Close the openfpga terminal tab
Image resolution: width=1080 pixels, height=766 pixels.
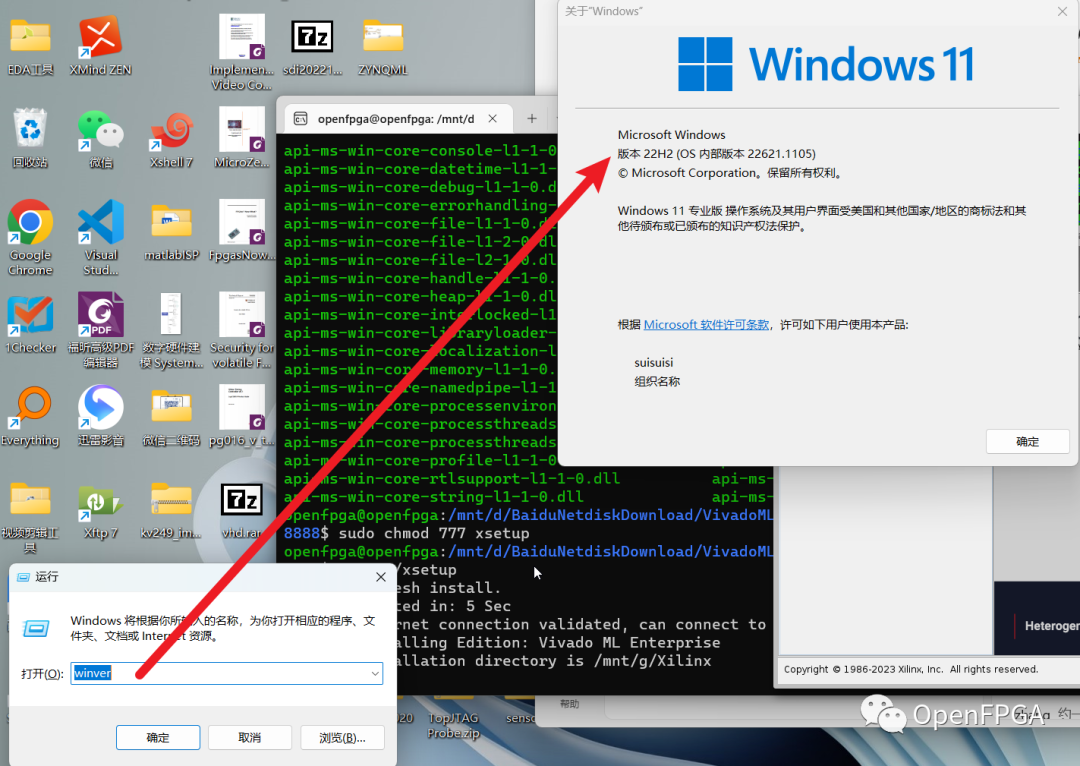492,118
